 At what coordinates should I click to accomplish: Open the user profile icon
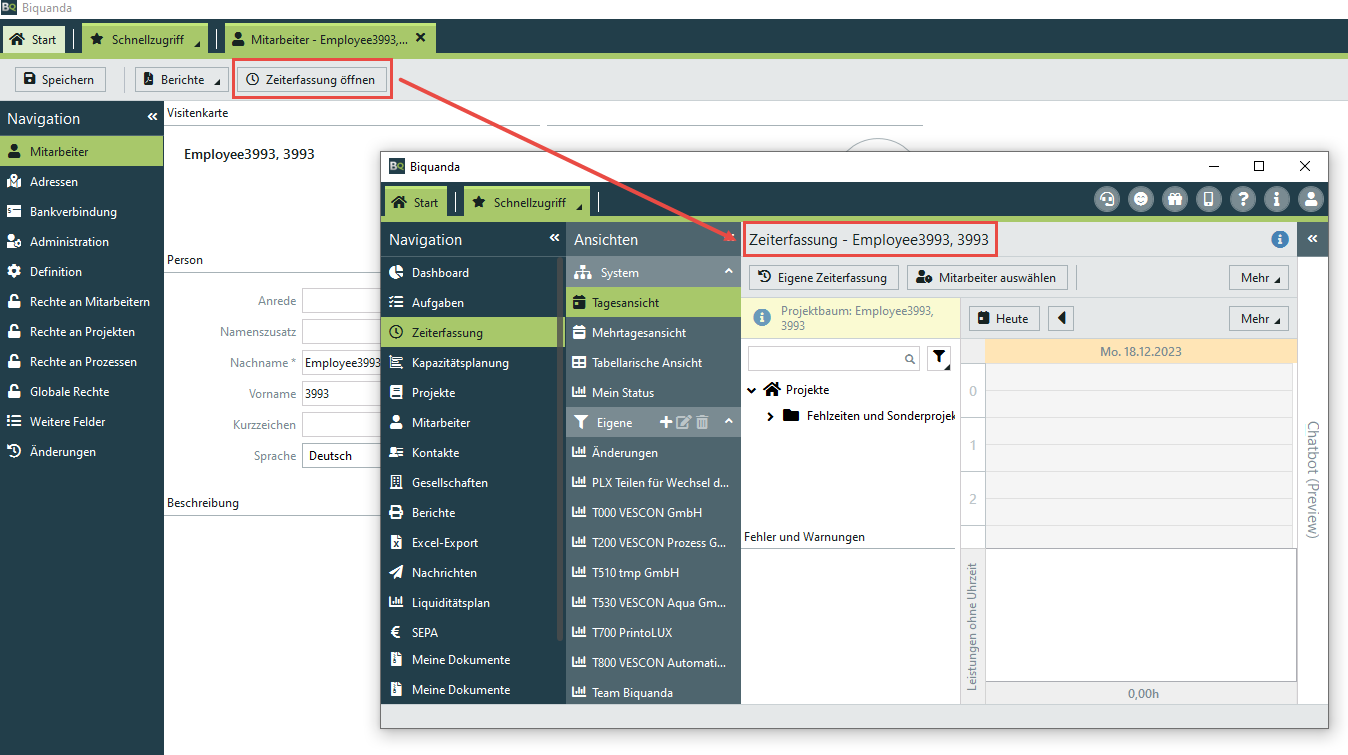pyautogui.click(x=1311, y=199)
